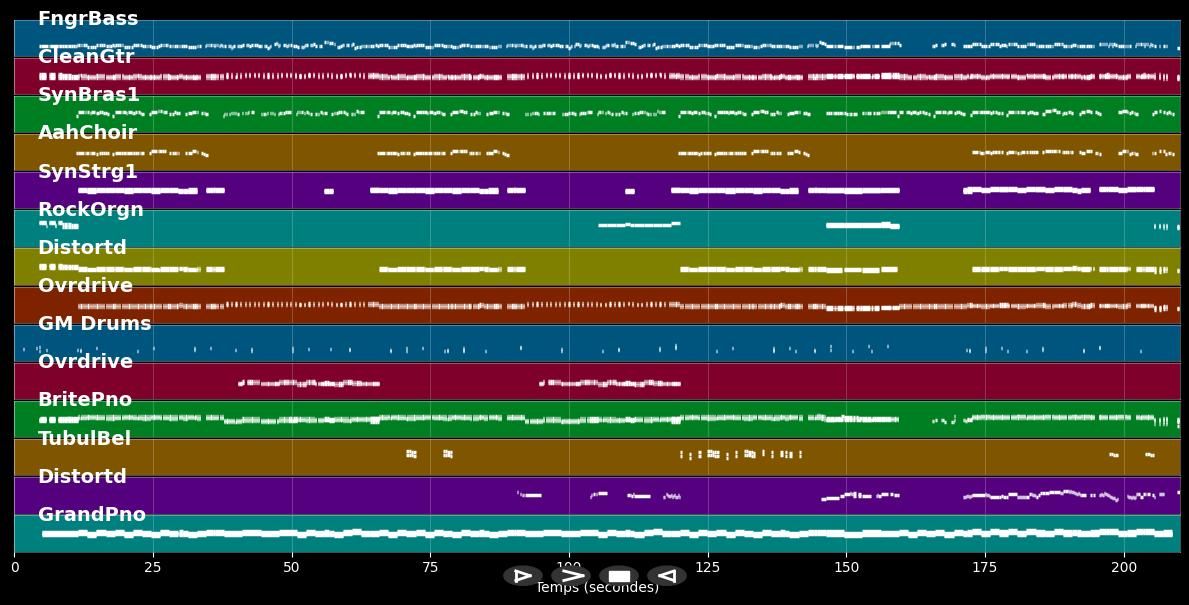Click the GrandPno track name
The width and height of the screenshot is (1189, 605).
click(x=92, y=515)
